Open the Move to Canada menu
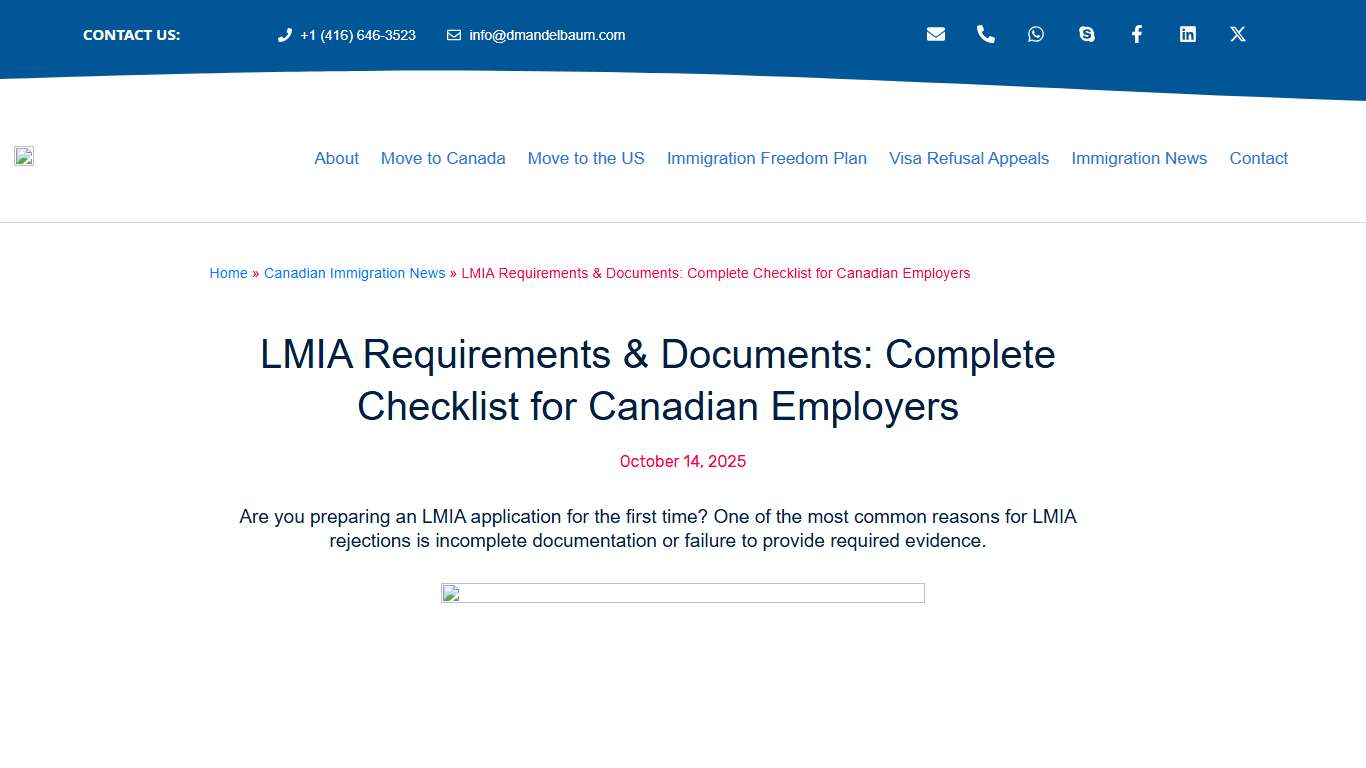This screenshot has width=1366, height=768. pos(443,158)
